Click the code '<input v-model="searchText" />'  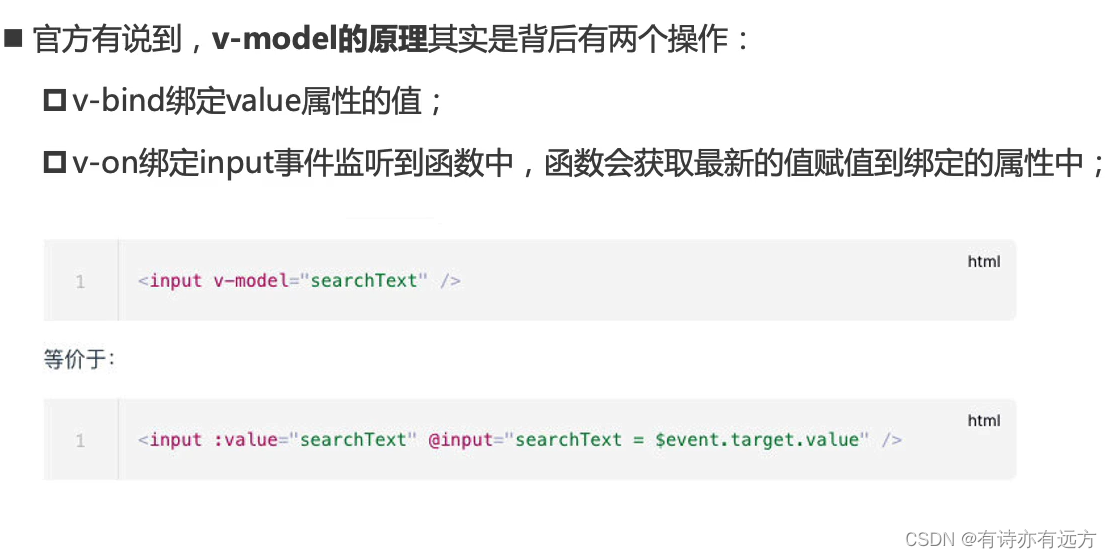[299, 281]
